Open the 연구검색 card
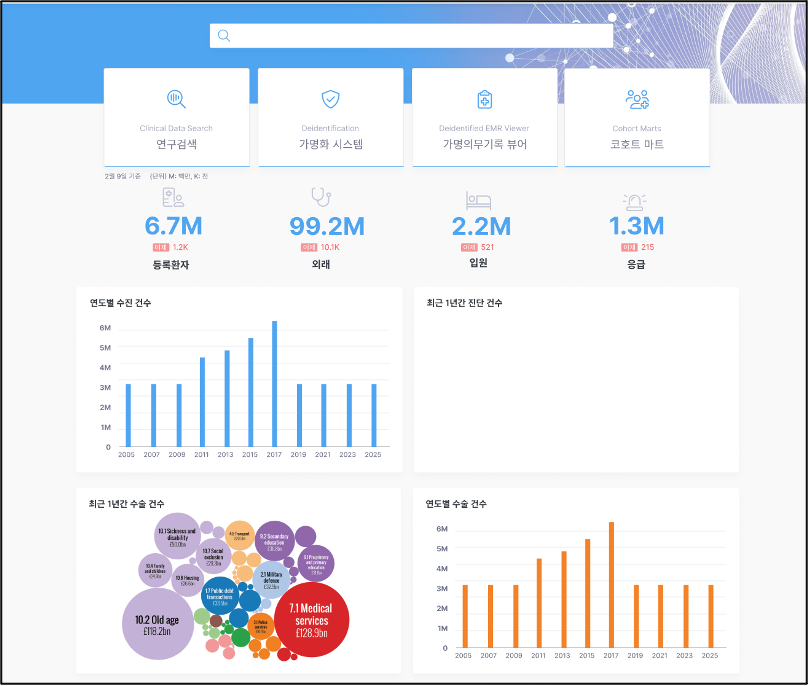The height and width of the screenshot is (686, 808). point(176,117)
